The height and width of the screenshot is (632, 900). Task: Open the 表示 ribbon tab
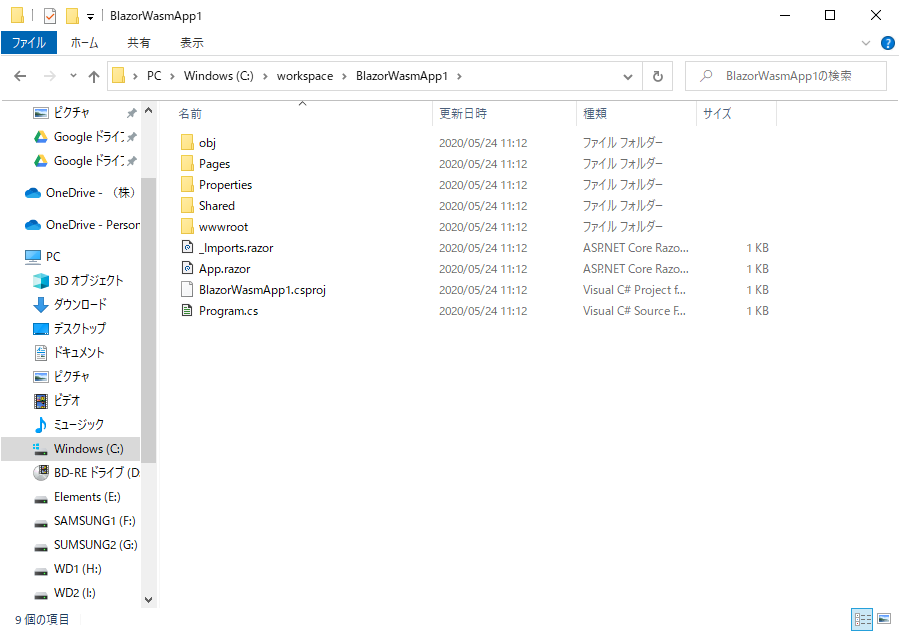click(193, 42)
